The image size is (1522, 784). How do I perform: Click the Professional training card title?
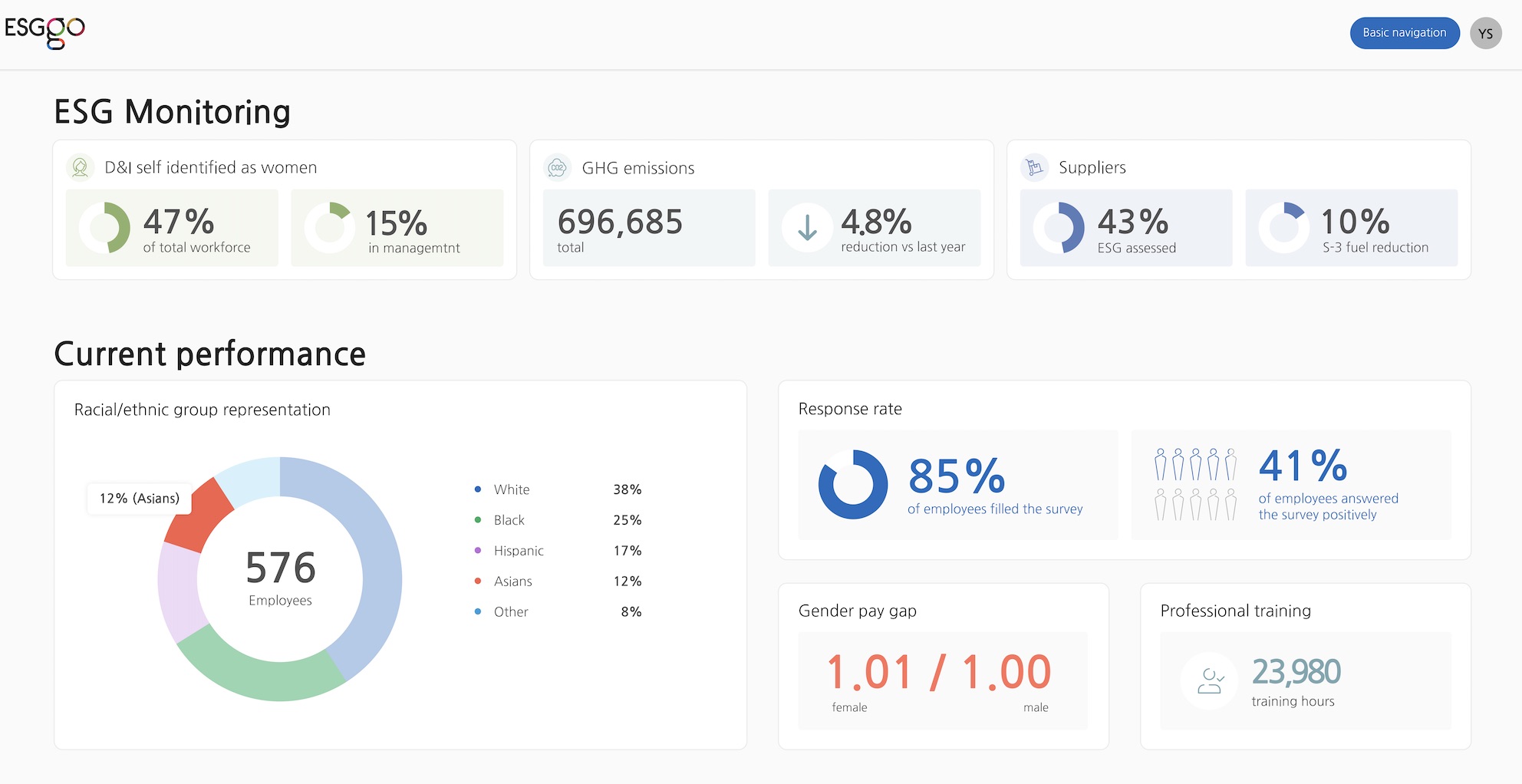1236,611
